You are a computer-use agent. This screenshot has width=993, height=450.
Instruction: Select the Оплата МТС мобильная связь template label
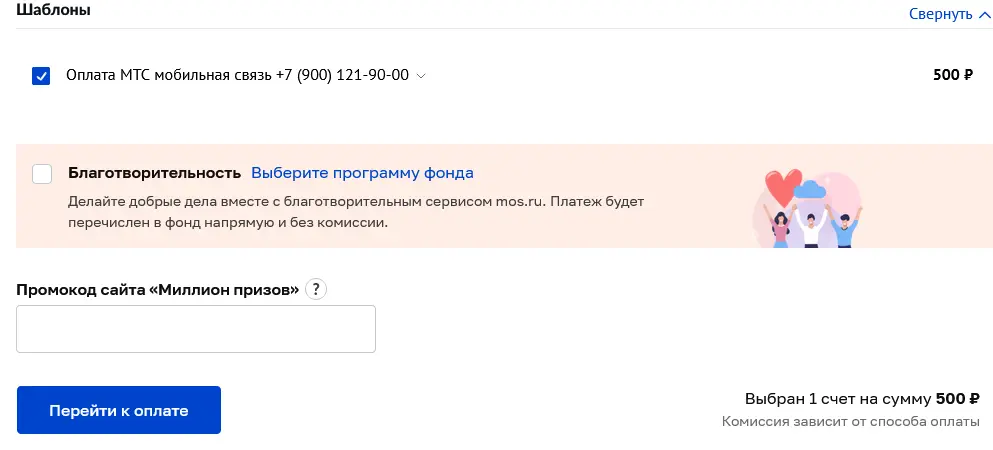[x=237, y=75]
